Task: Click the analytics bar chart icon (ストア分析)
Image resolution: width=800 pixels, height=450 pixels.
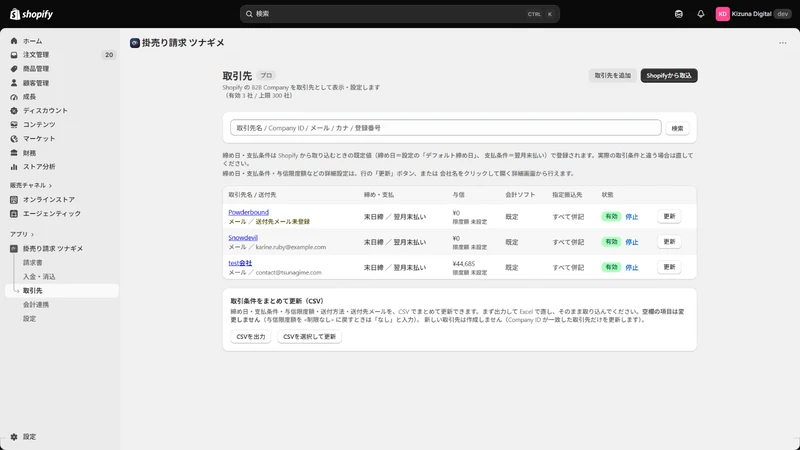Action: [14, 166]
